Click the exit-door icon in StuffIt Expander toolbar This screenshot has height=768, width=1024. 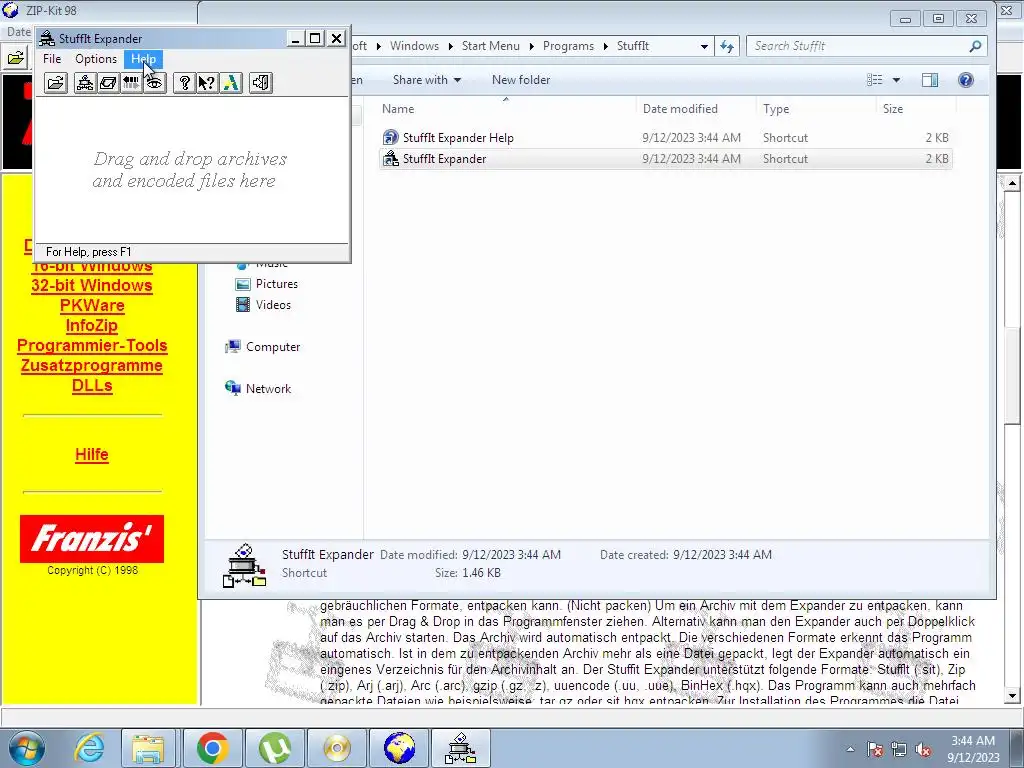261,83
